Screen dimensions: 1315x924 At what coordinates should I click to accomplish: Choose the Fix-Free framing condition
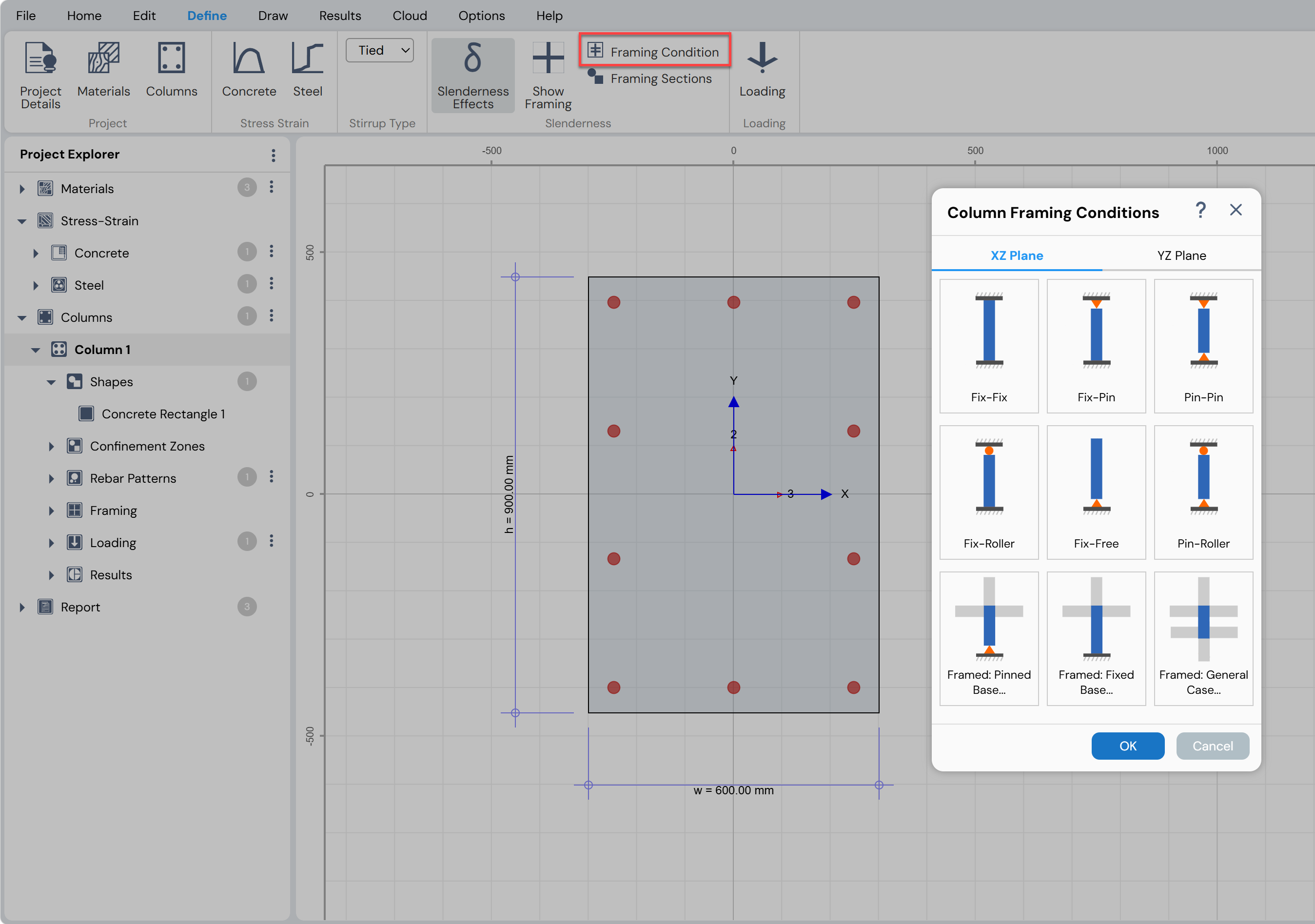(x=1096, y=492)
